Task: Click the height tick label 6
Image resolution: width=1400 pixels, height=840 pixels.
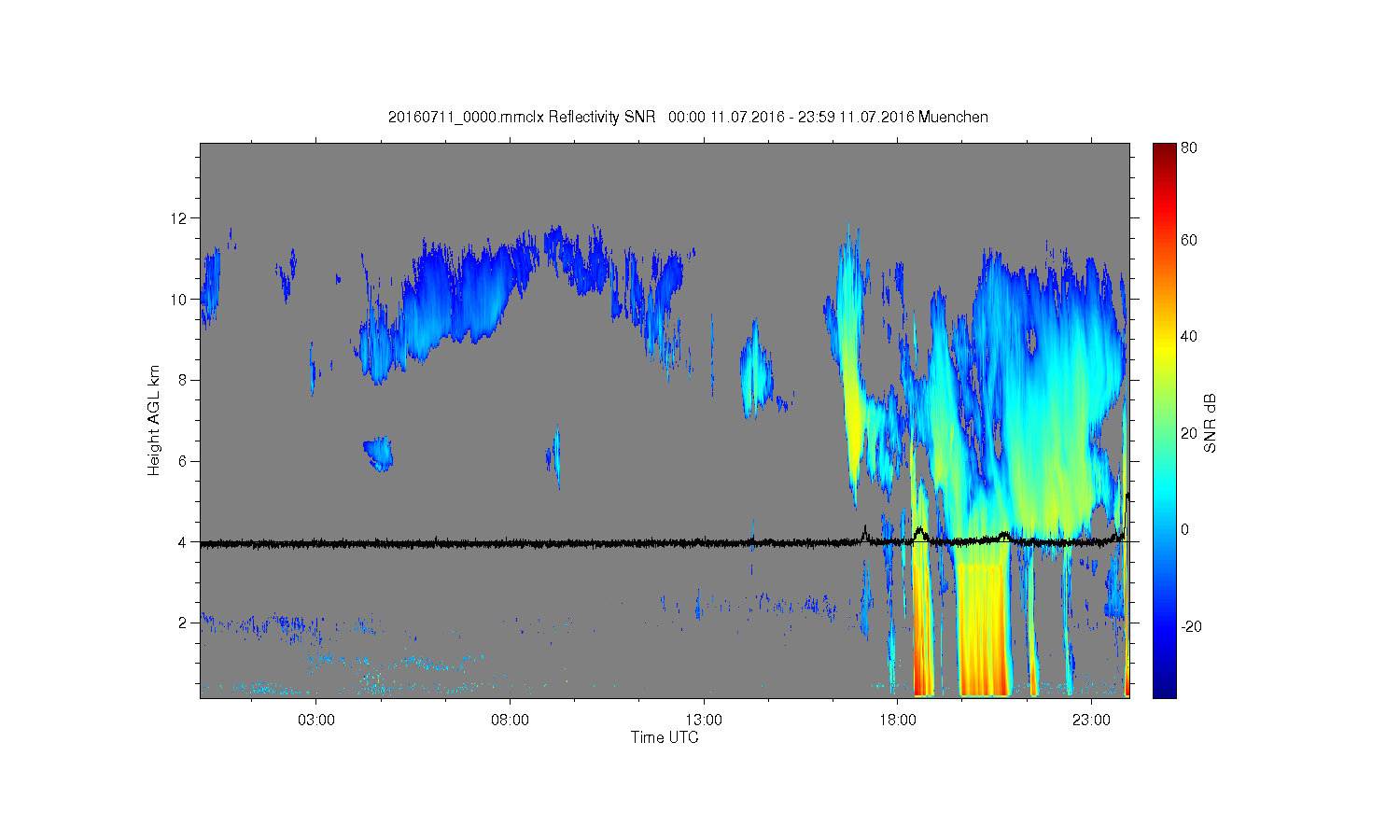Action: [x=183, y=461]
